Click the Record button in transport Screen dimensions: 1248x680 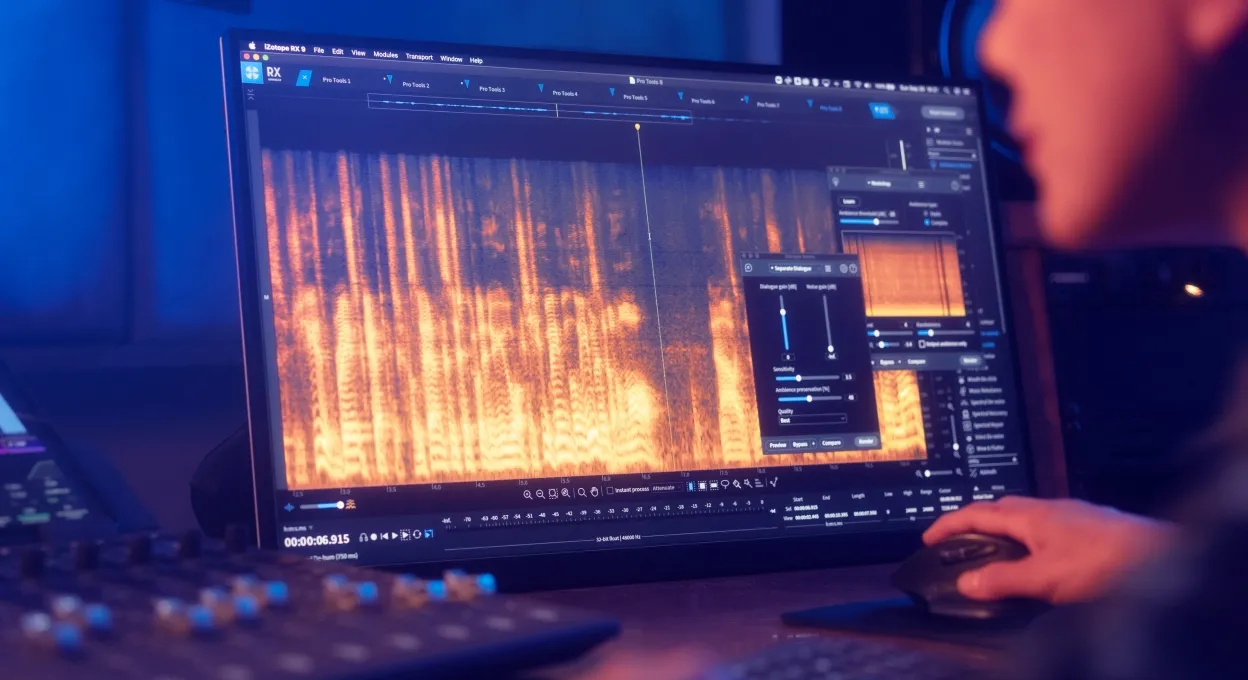[x=374, y=537]
